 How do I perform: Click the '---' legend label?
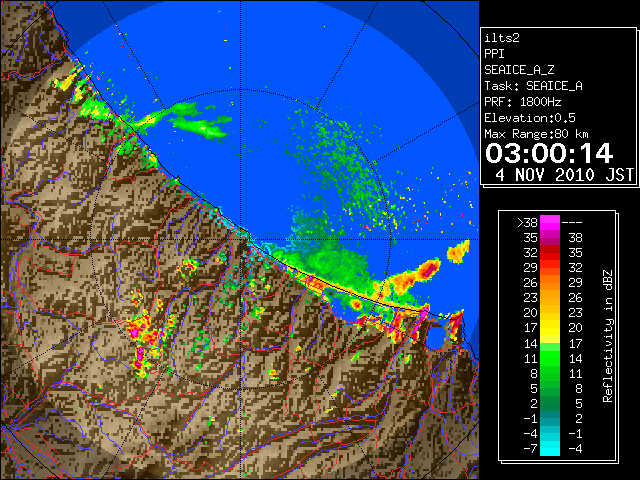572,223
